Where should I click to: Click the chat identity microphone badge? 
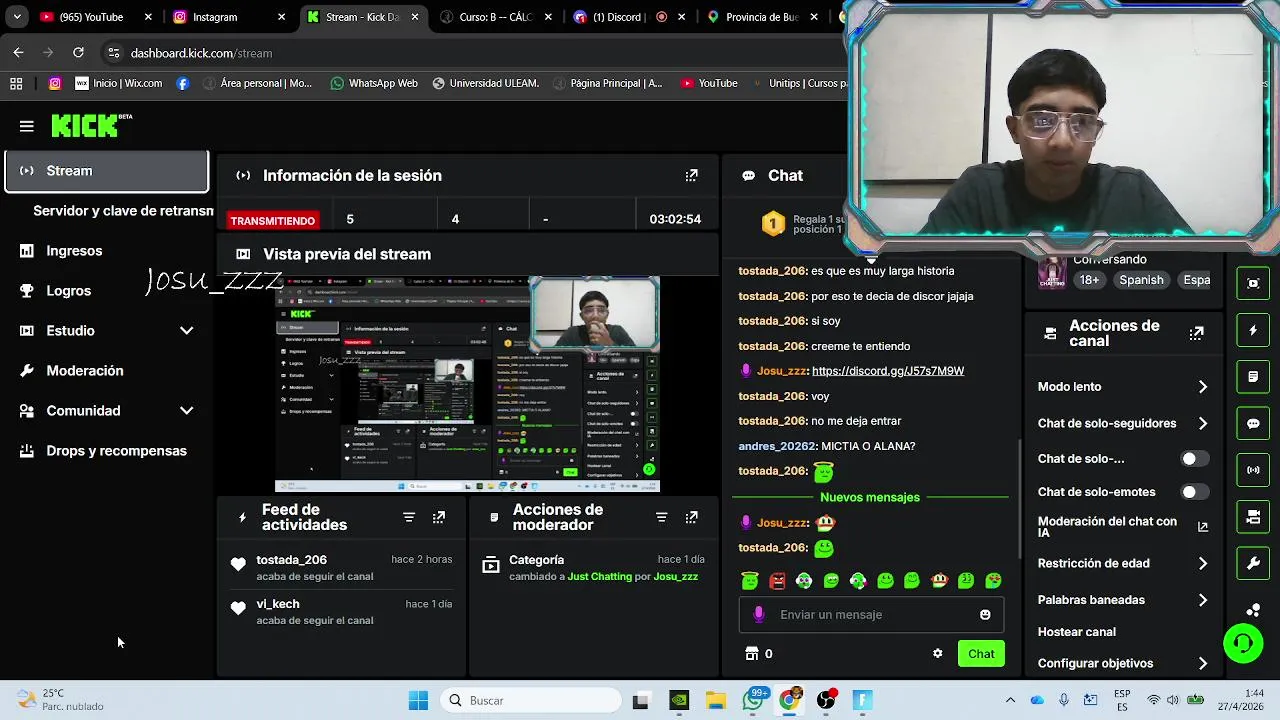coord(759,615)
